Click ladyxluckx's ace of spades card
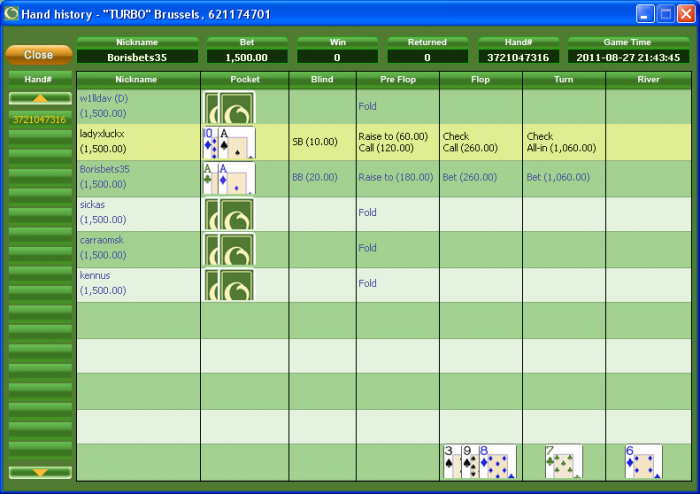This screenshot has width=700, height=494. point(237,143)
